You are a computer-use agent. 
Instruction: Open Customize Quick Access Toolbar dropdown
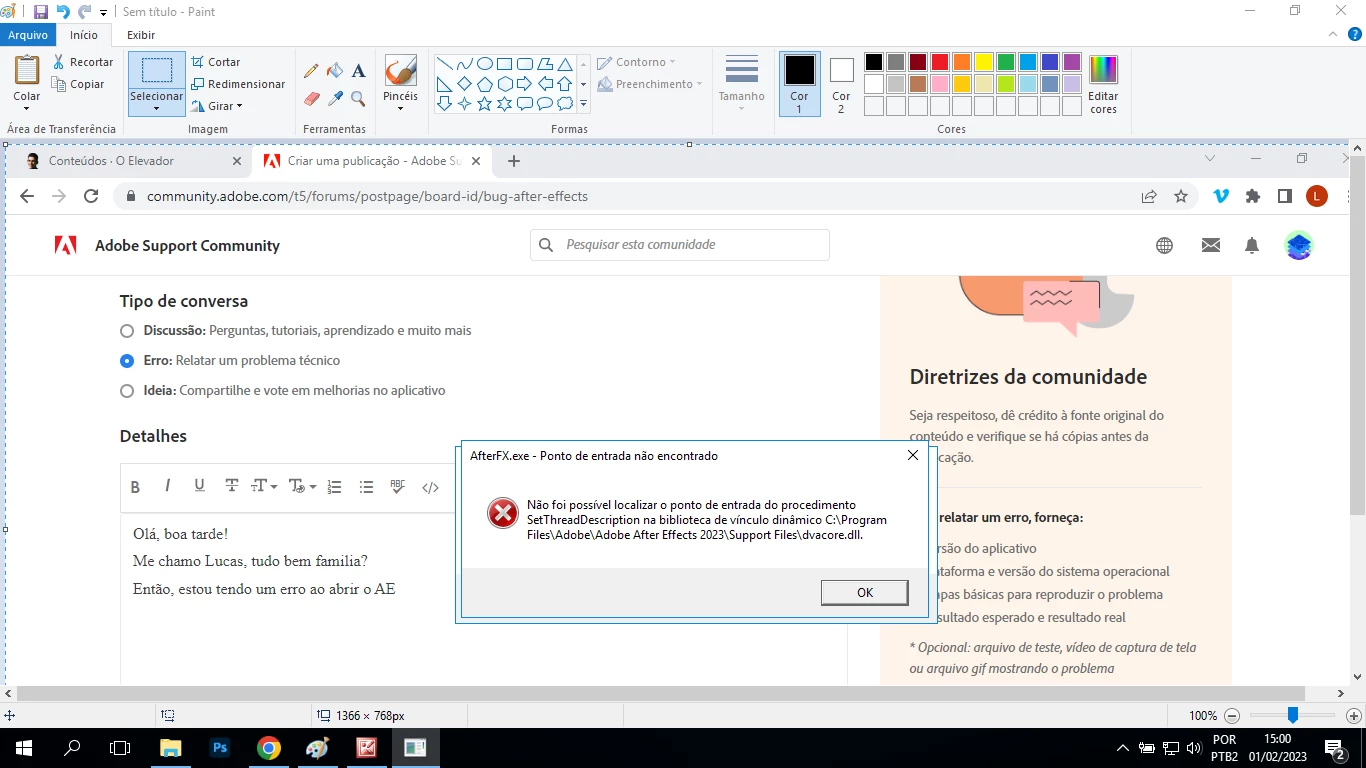point(104,13)
